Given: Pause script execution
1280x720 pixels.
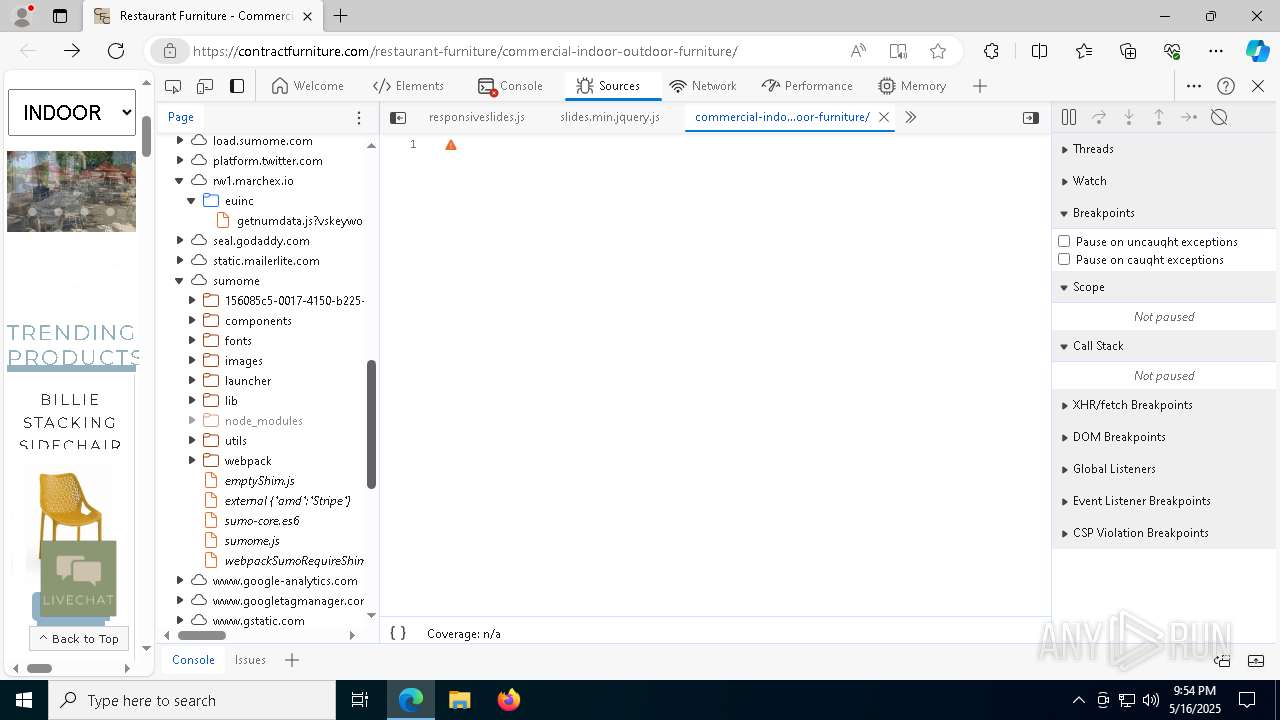Looking at the screenshot, I should click(x=1069, y=117).
